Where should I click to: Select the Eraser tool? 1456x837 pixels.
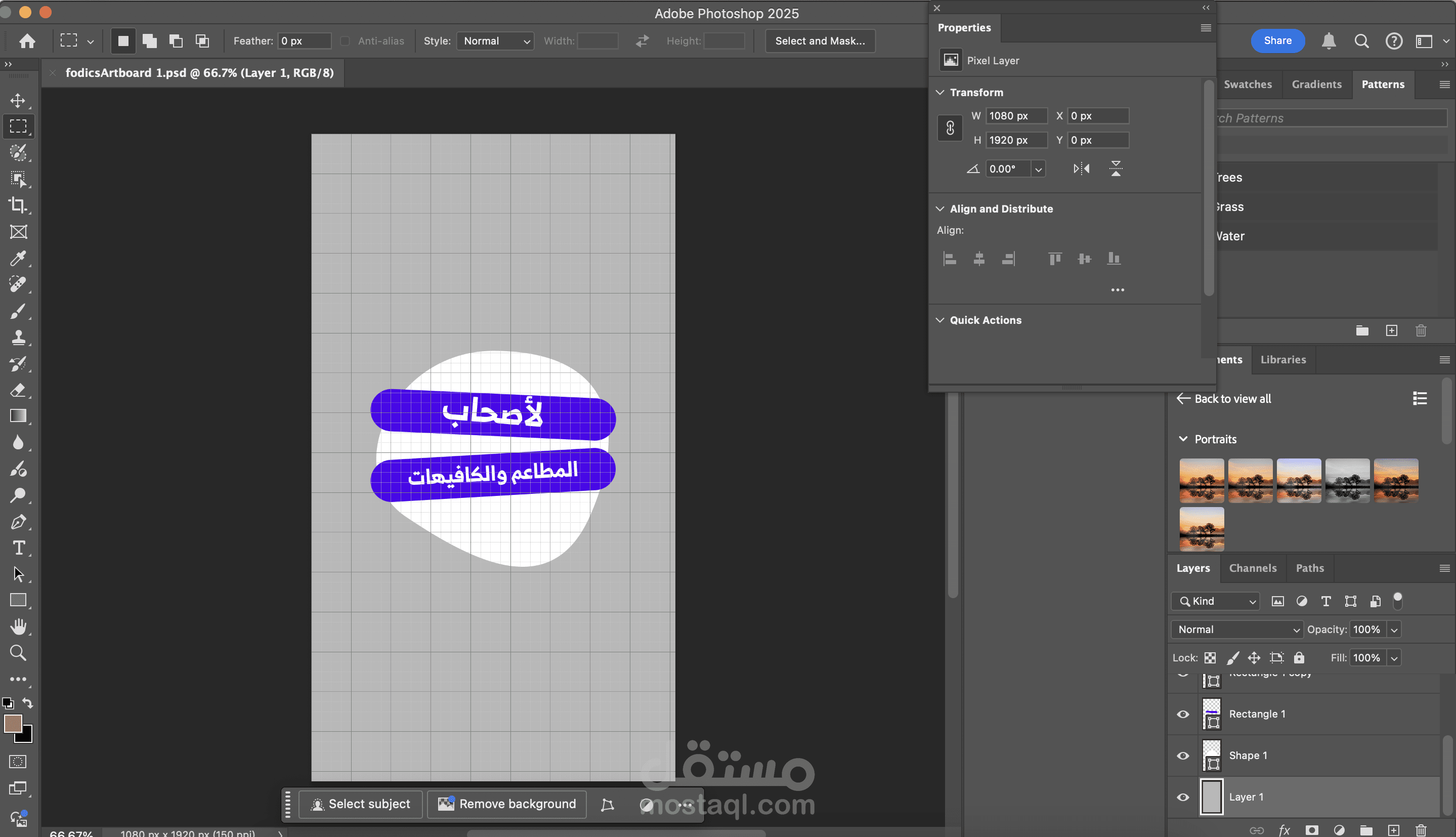18,390
